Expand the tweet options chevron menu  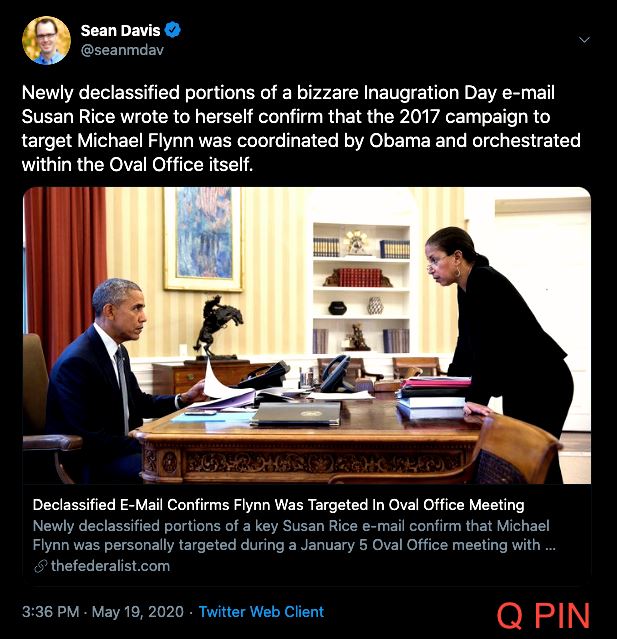(585, 40)
